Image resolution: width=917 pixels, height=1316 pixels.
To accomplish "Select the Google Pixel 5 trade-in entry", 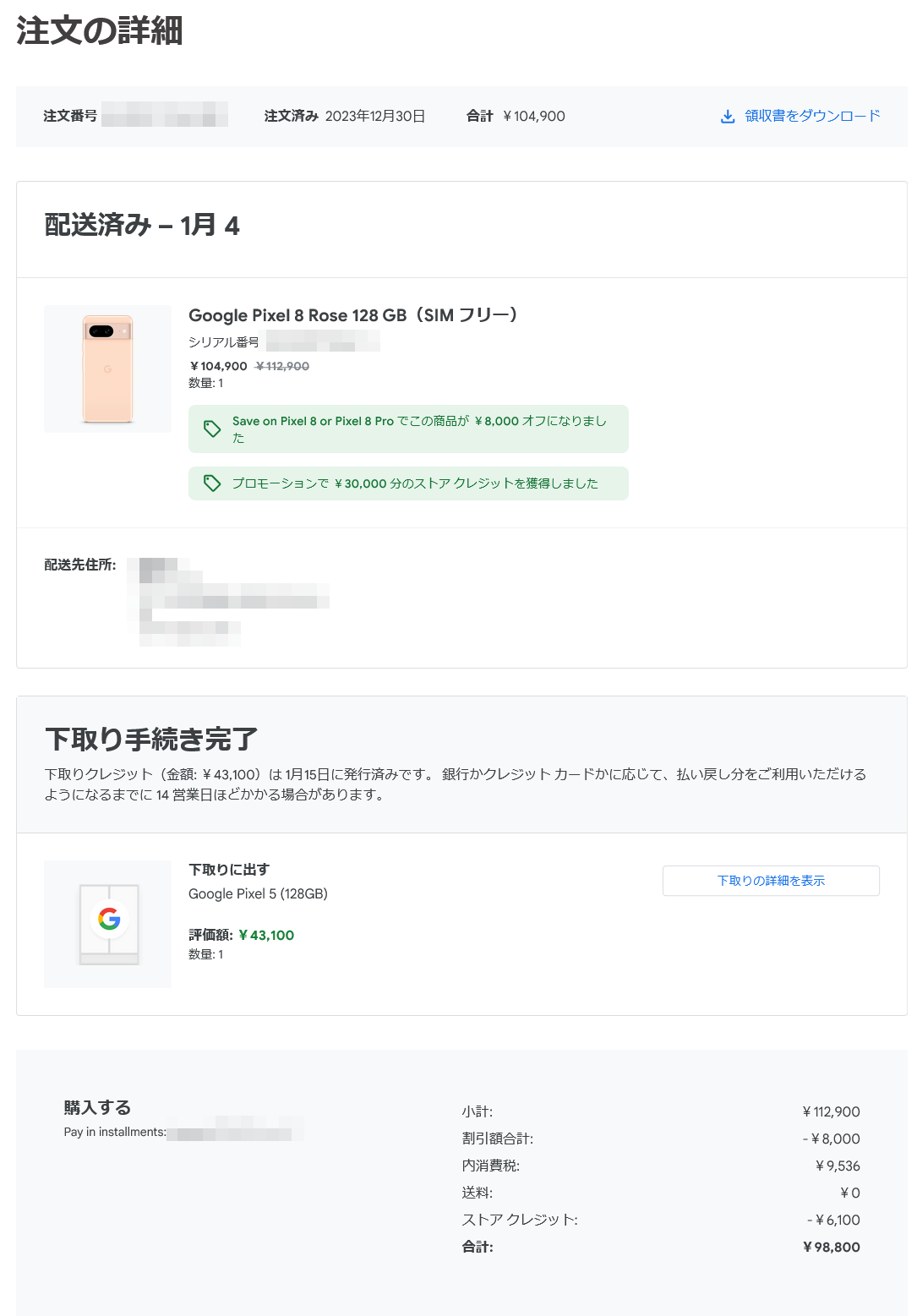I will click(259, 893).
